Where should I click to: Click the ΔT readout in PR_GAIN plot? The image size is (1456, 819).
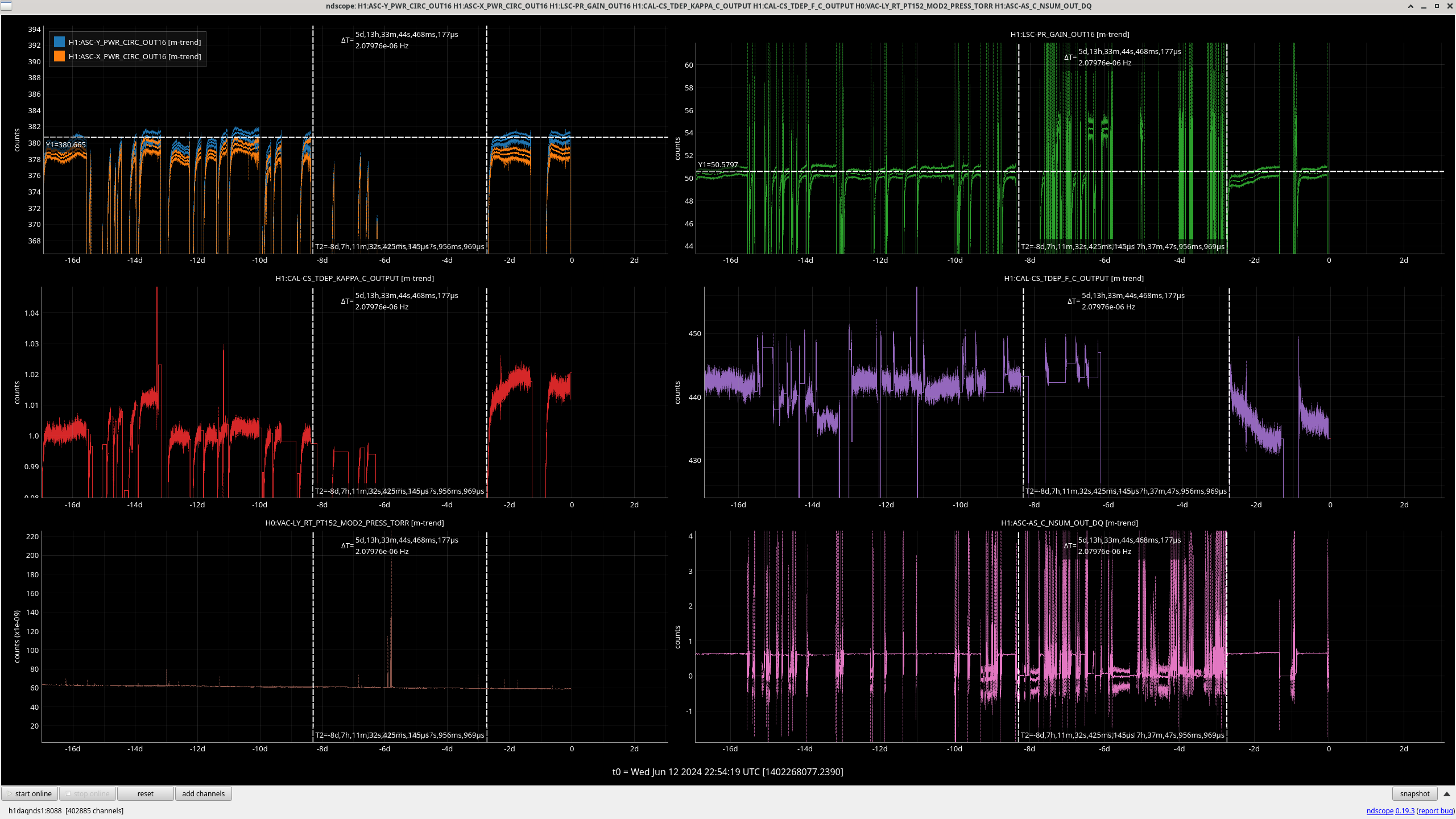pyautogui.click(x=1122, y=57)
